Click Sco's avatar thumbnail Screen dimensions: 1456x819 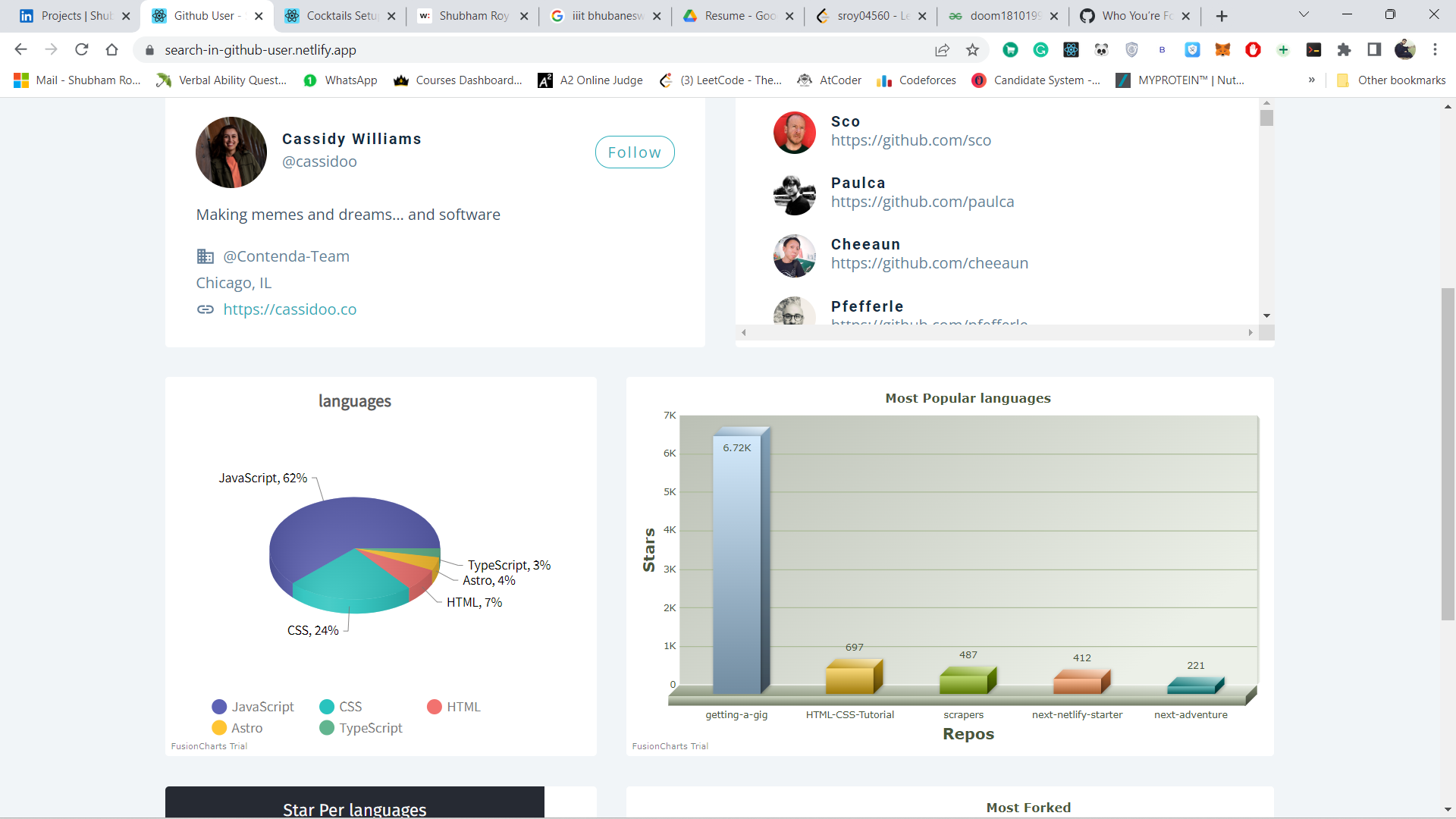point(795,132)
